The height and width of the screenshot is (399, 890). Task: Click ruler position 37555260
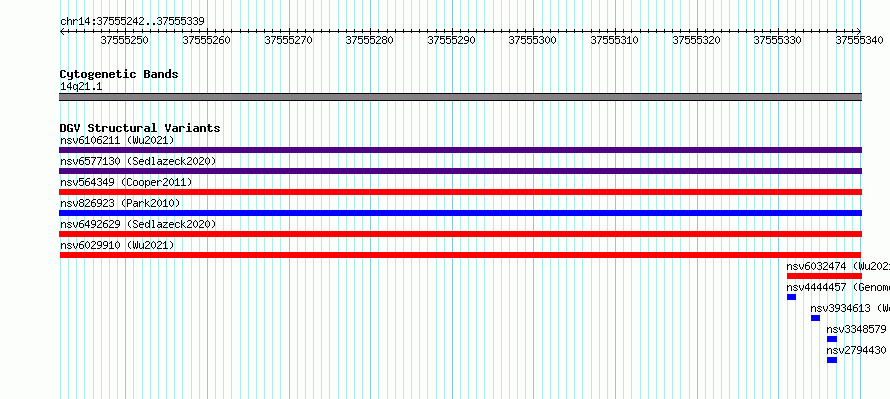[207, 40]
